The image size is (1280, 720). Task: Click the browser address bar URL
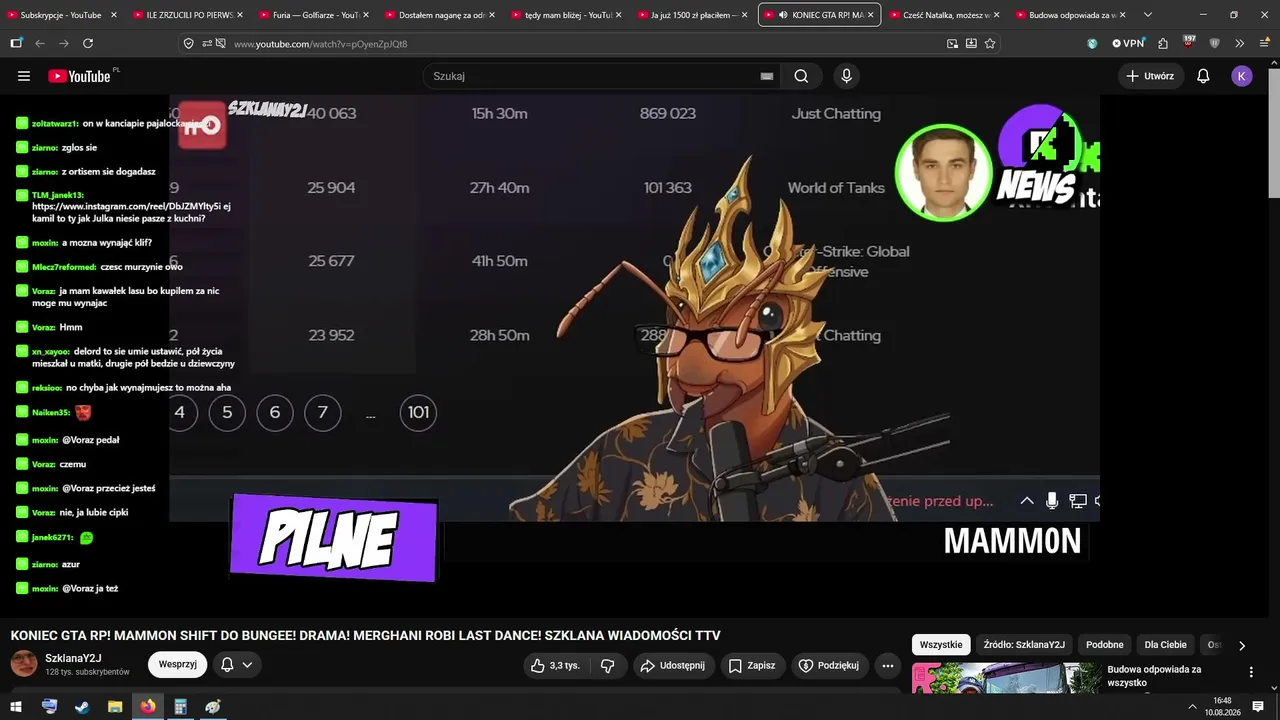click(x=320, y=44)
